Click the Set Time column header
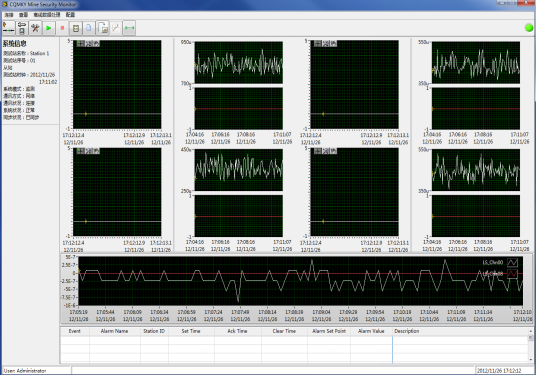 click(191, 331)
